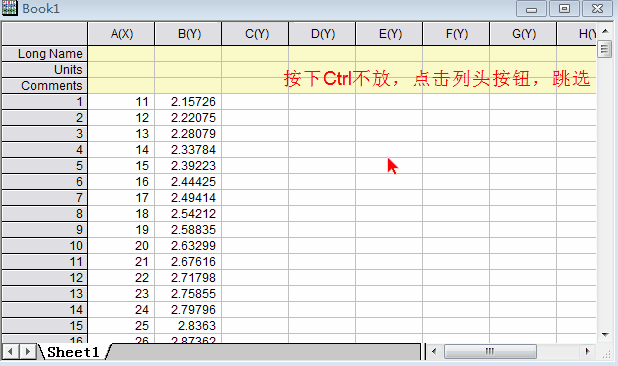Click cell containing 2.63299

tap(188, 245)
